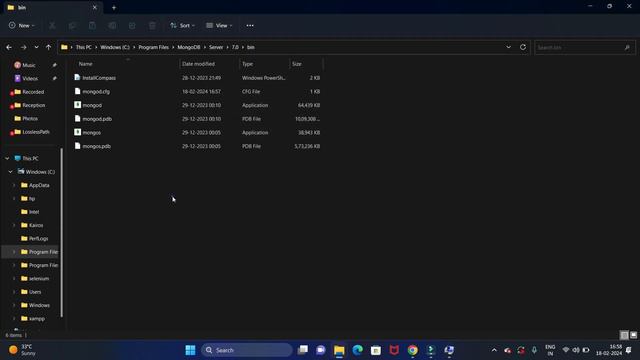Image resolution: width=640 pixels, height=360 pixels.
Task: Expand the selenium folder node
Action: pos(14,279)
